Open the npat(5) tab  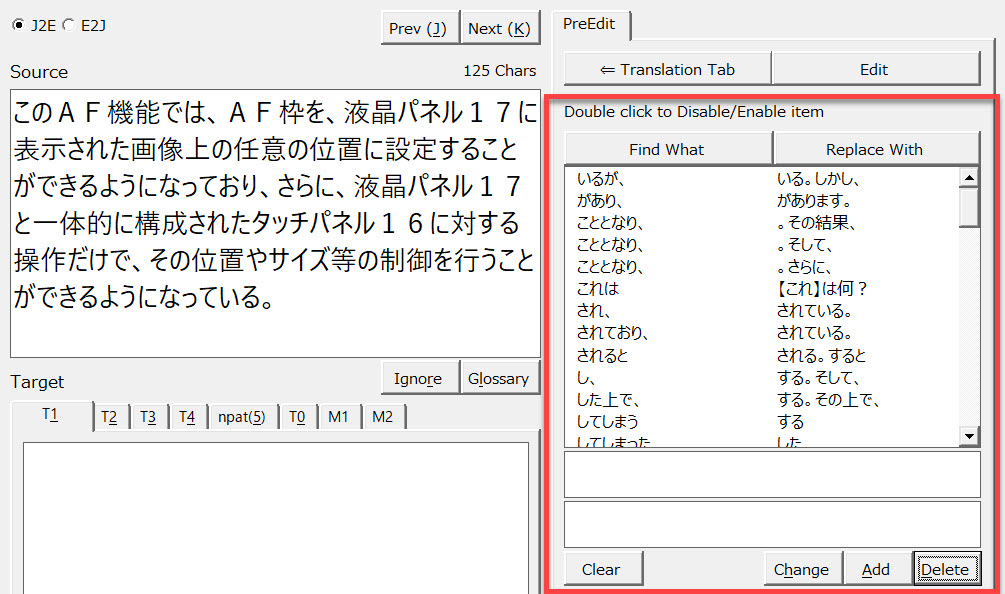[x=242, y=417]
